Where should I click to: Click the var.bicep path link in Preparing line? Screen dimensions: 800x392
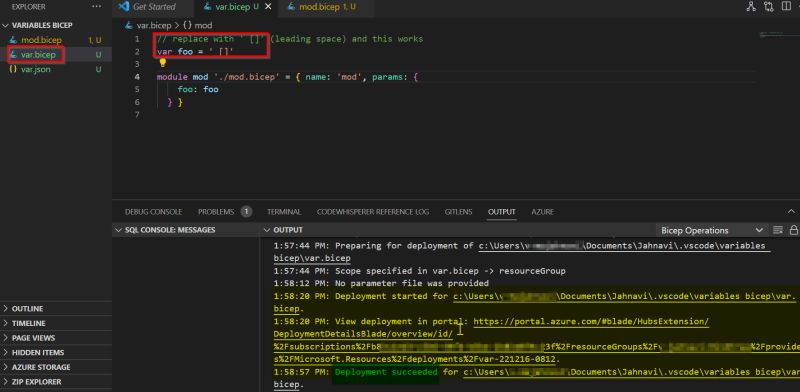point(622,246)
